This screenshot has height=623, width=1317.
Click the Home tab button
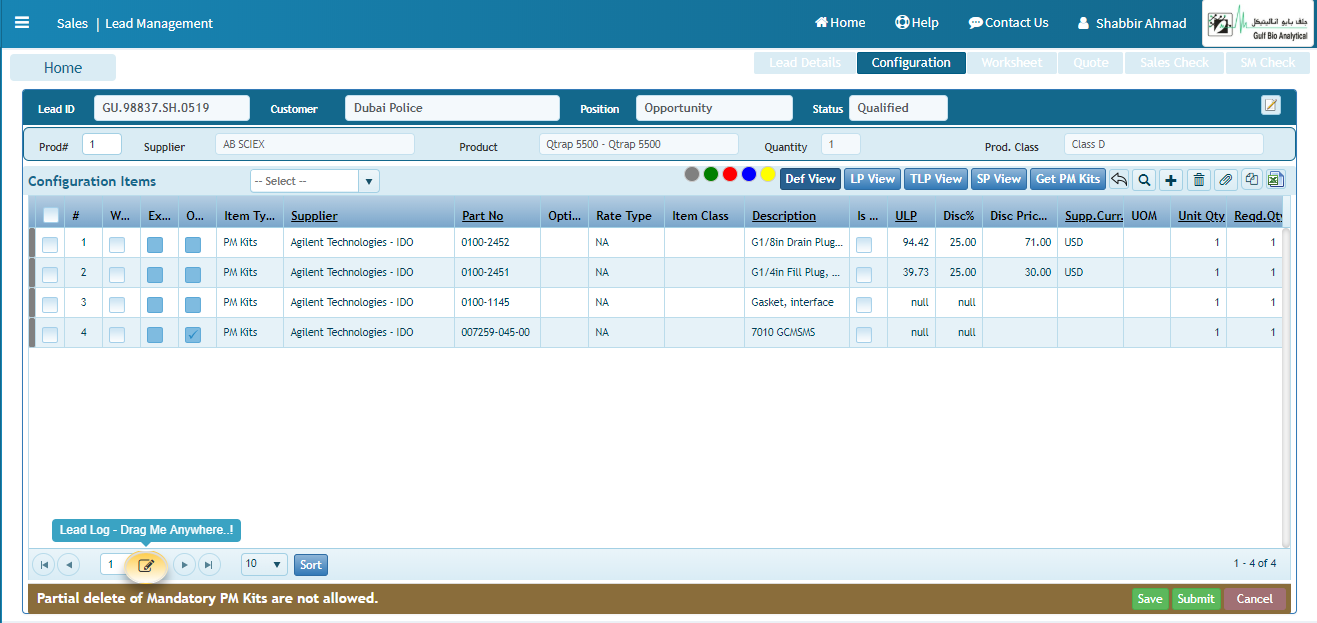tap(63, 68)
